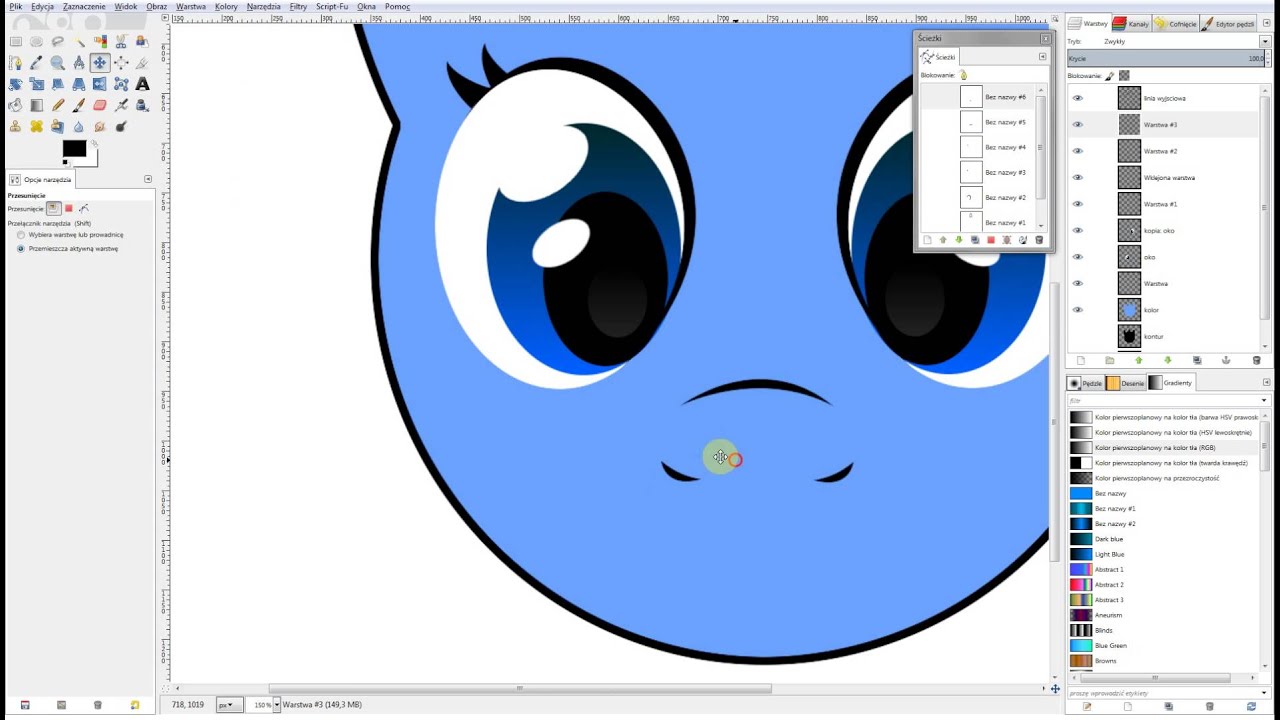
Task: Select the Scissors Select tool
Action: click(121, 41)
